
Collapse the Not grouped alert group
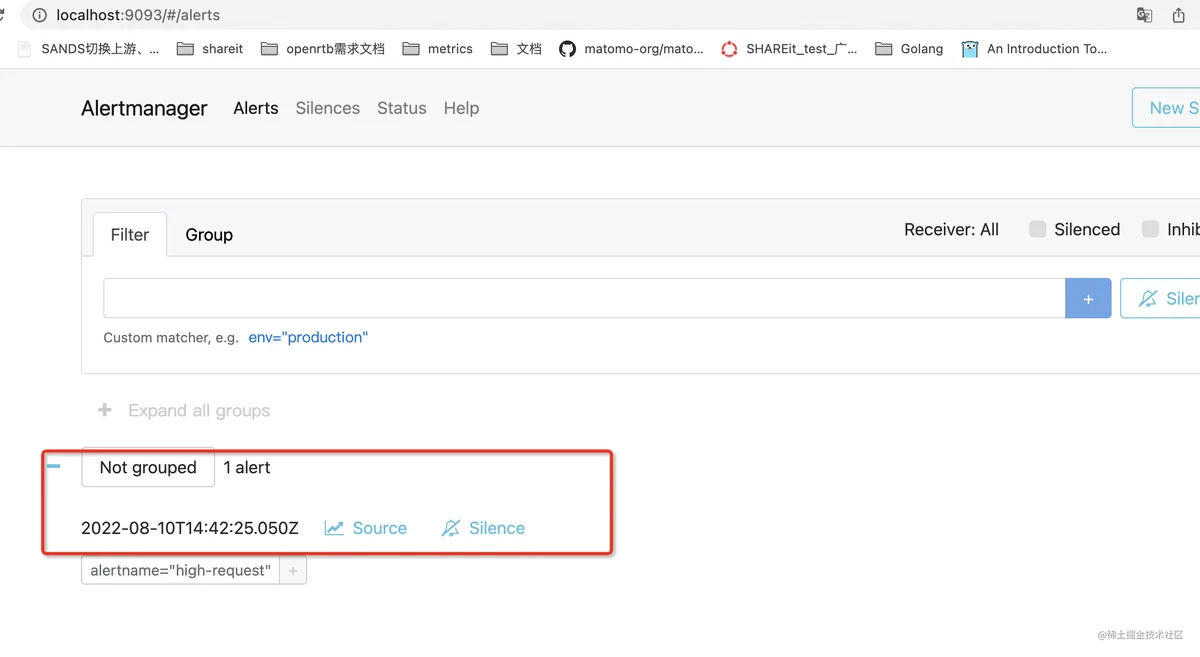[x=54, y=466]
